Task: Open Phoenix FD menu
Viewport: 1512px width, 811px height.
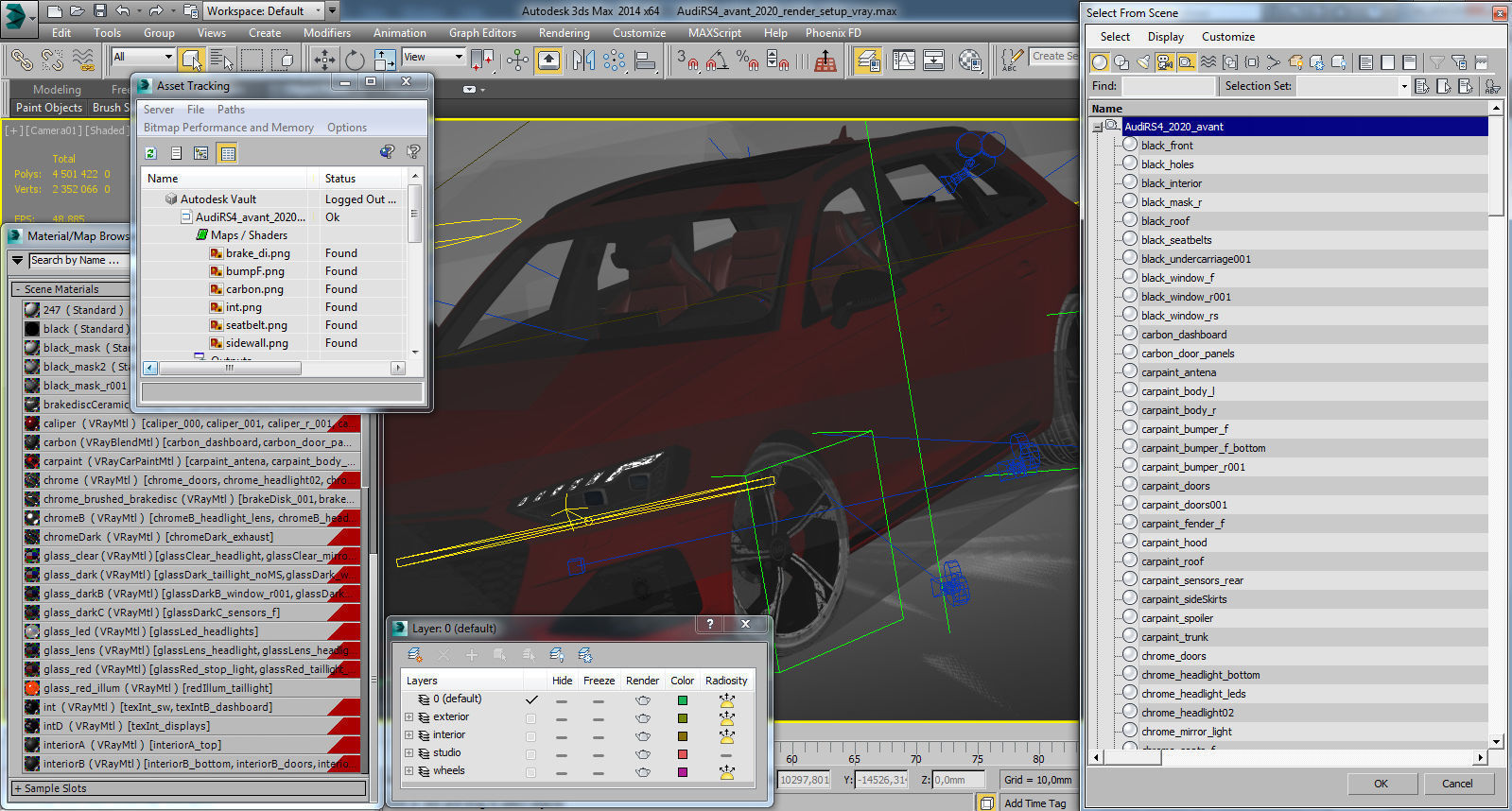Action: click(833, 32)
